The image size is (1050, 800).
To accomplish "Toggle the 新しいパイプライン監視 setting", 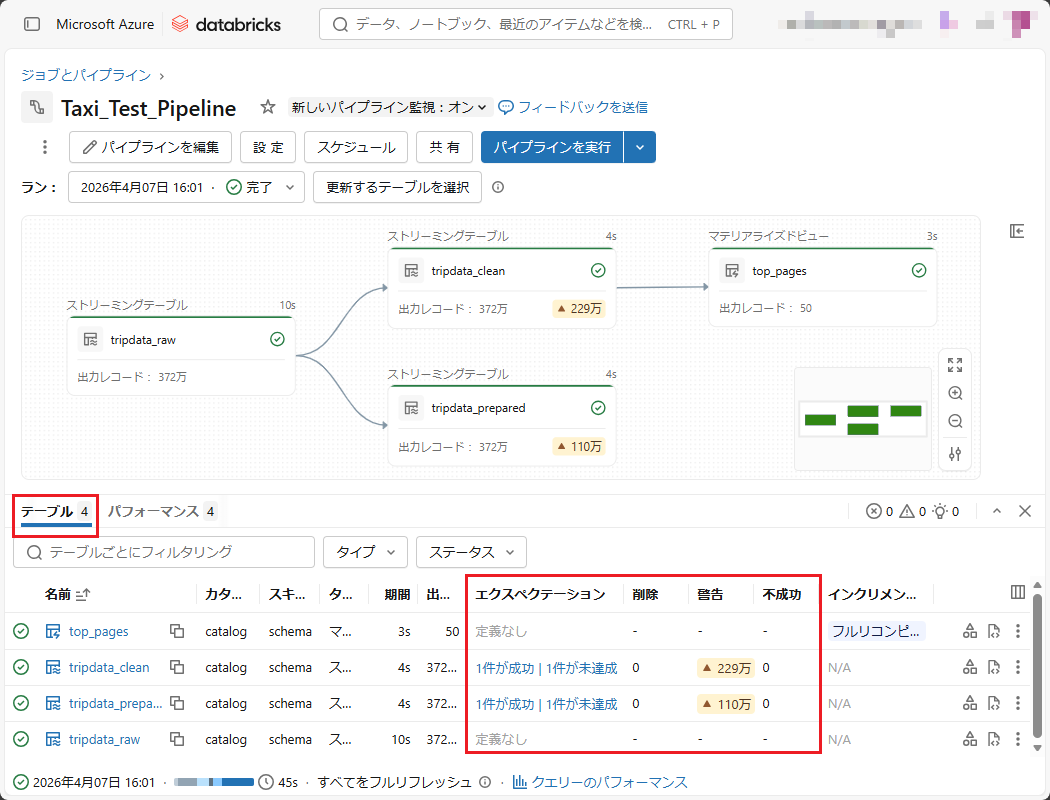I will 390,107.
